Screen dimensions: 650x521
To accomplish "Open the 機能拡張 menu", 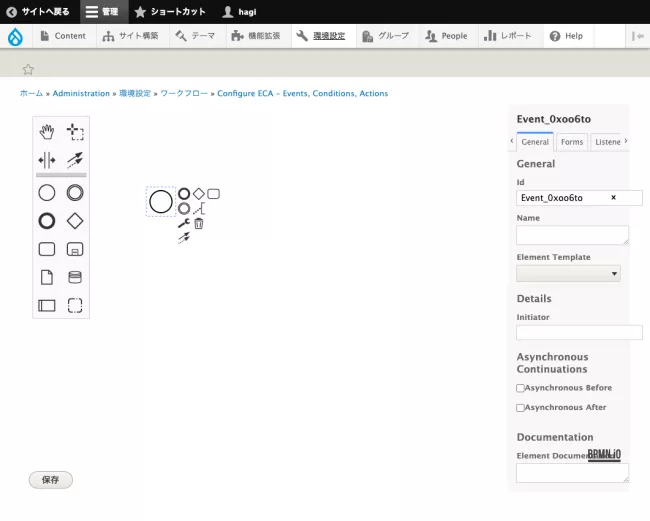I will pos(256,36).
